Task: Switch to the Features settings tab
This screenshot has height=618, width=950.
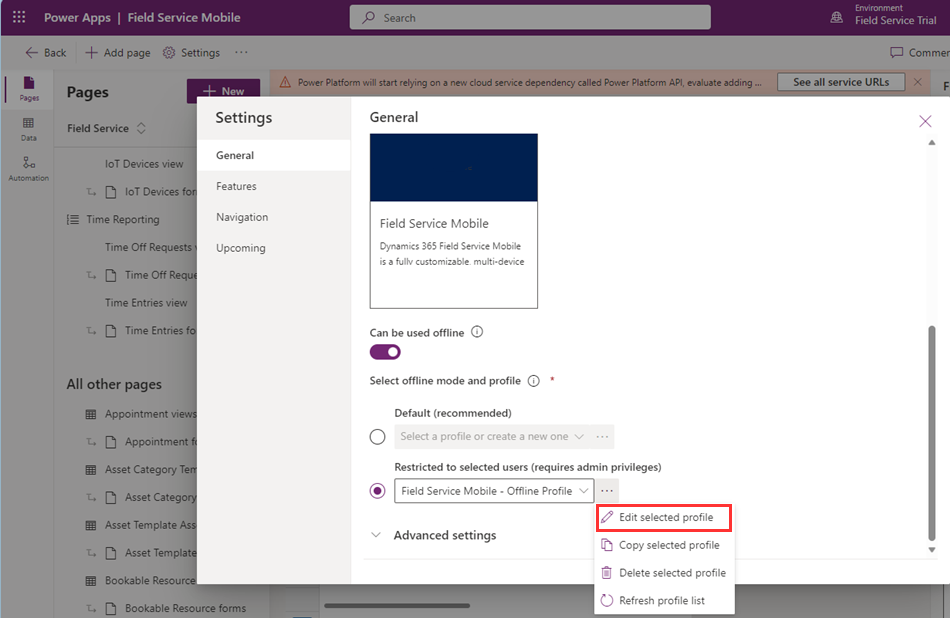Action: point(236,186)
